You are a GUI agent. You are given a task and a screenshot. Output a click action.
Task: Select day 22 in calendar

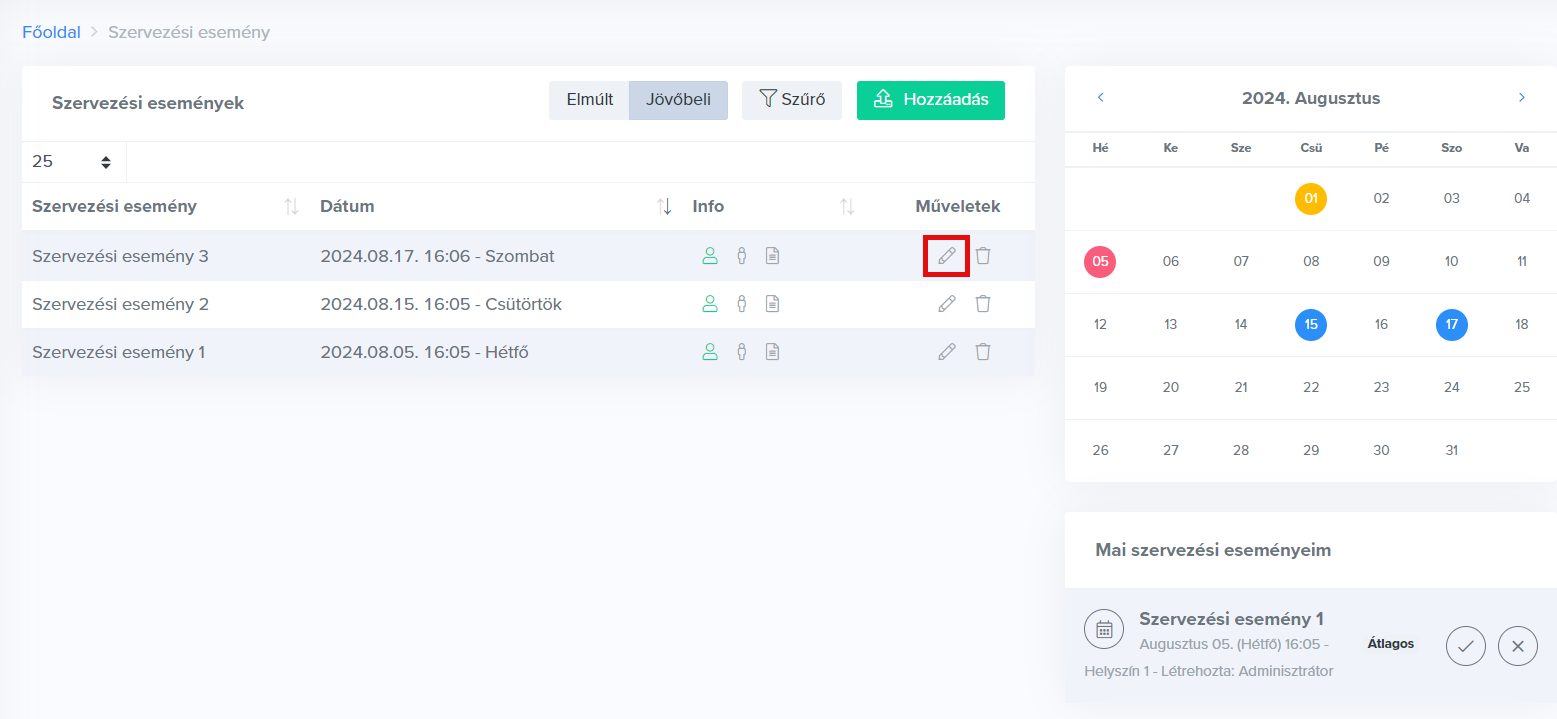1311,388
